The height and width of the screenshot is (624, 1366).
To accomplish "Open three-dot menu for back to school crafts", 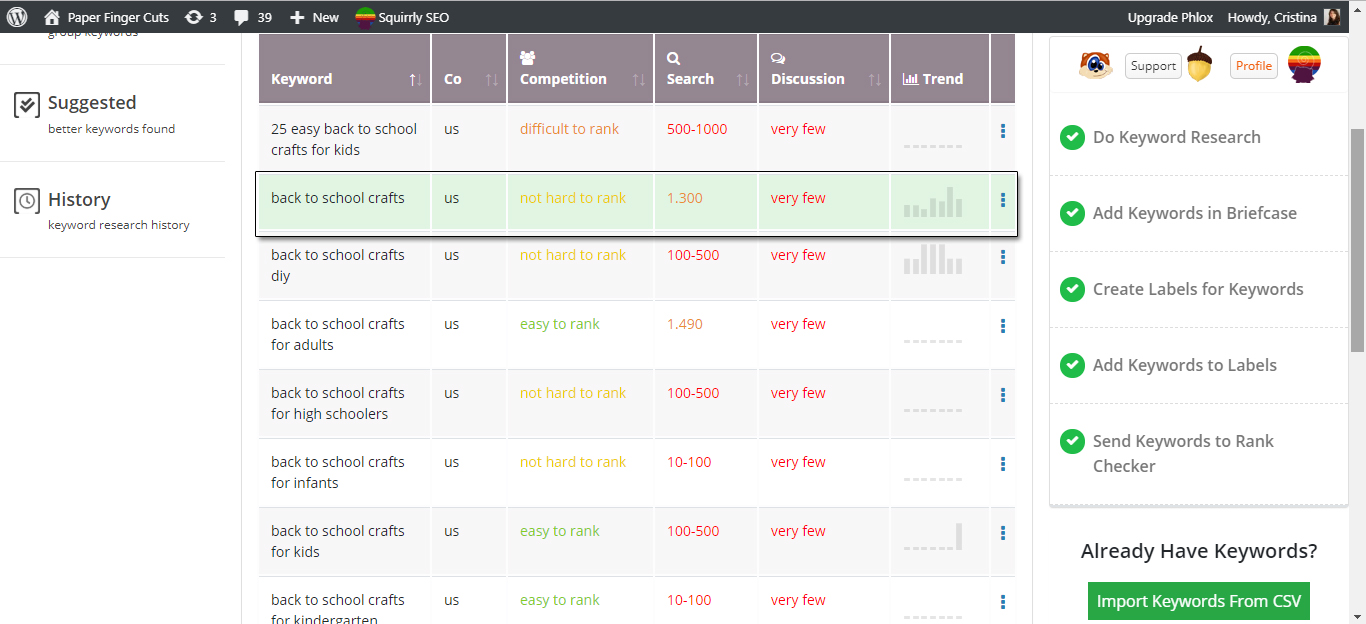I will 1003,200.
